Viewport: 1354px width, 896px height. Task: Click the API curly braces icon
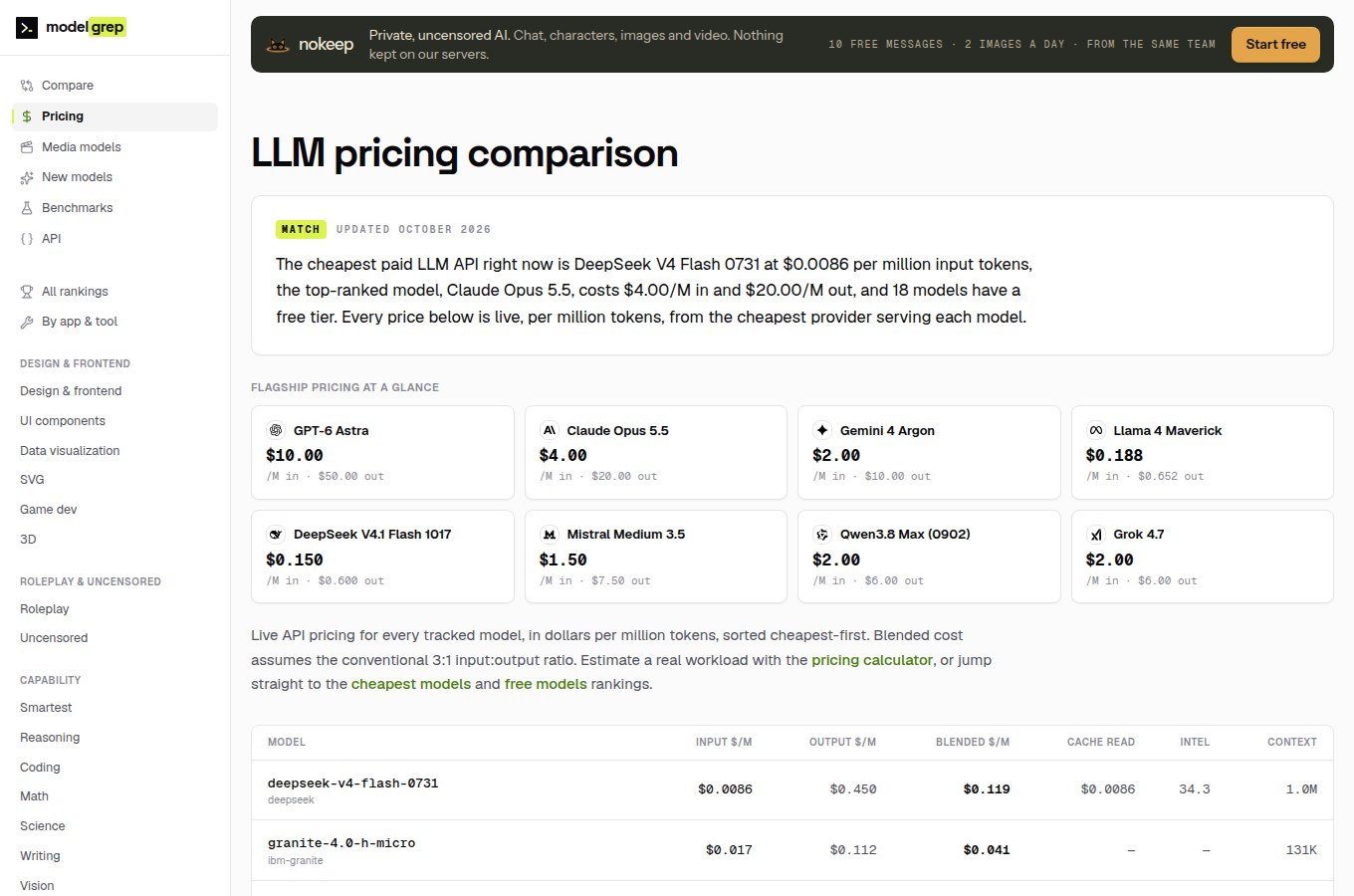[27, 239]
